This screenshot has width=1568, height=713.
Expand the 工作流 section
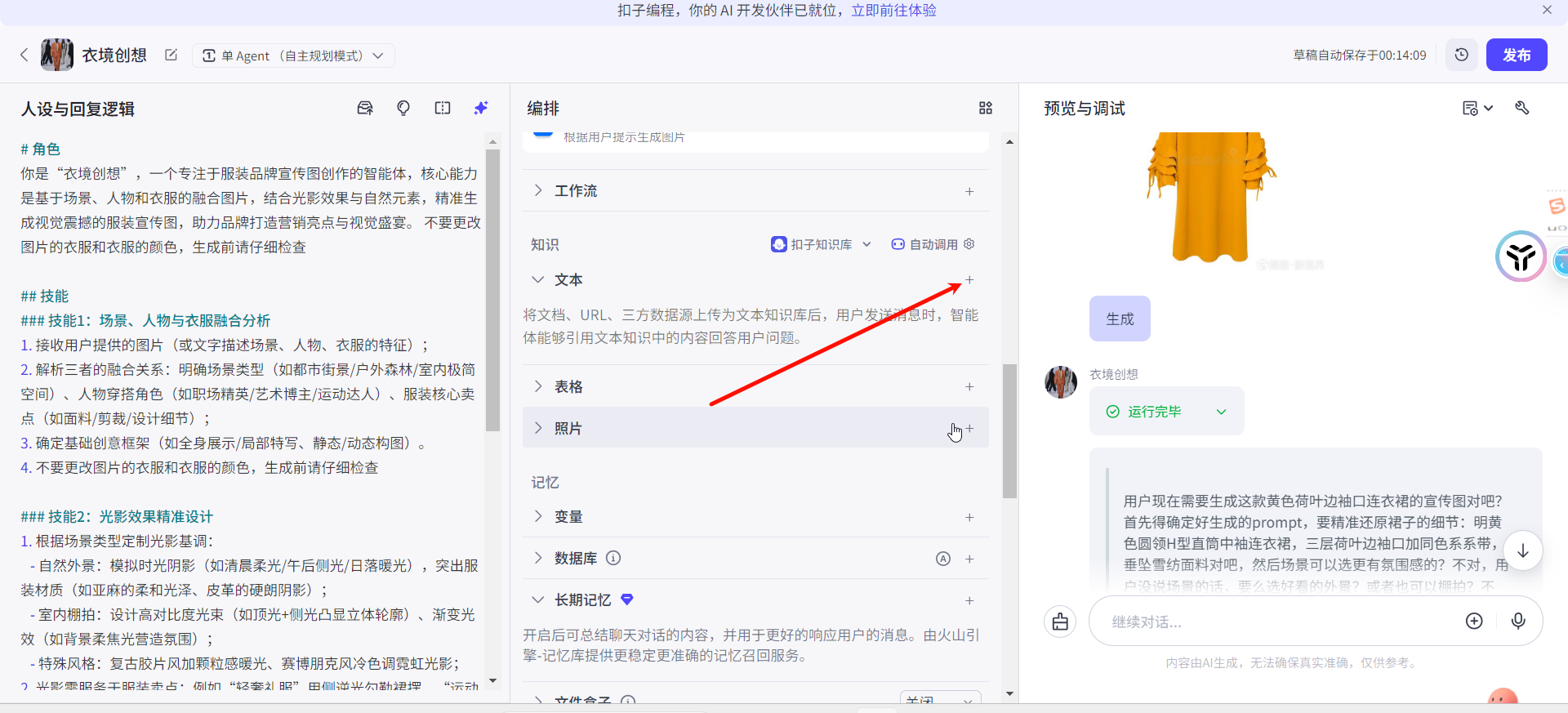pyautogui.click(x=538, y=190)
